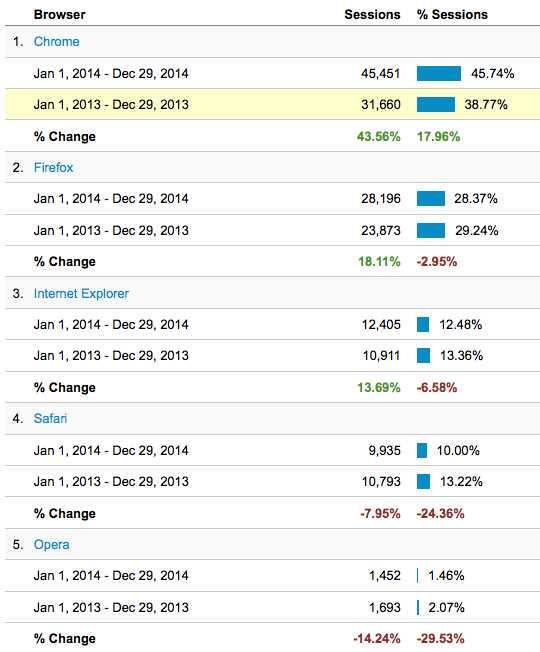Click the % Change label under Internet Explorer

(65, 388)
